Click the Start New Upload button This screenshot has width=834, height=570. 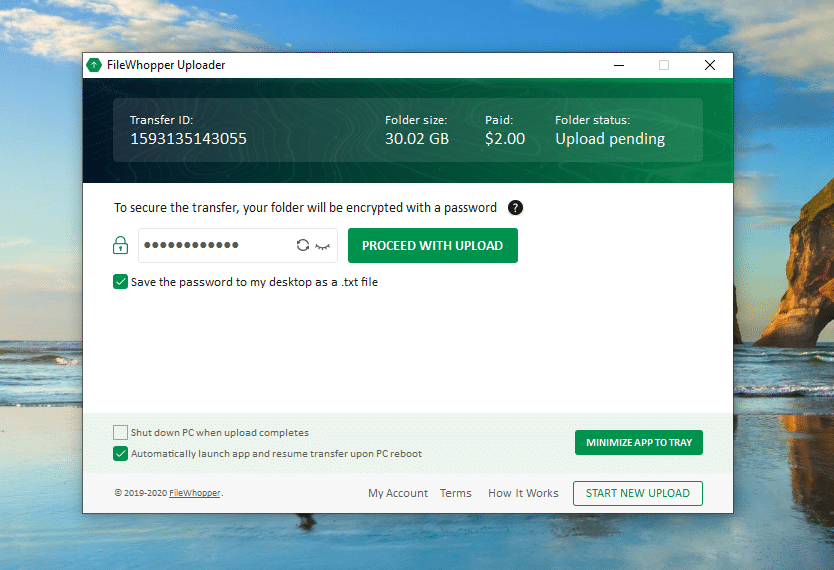click(x=637, y=493)
